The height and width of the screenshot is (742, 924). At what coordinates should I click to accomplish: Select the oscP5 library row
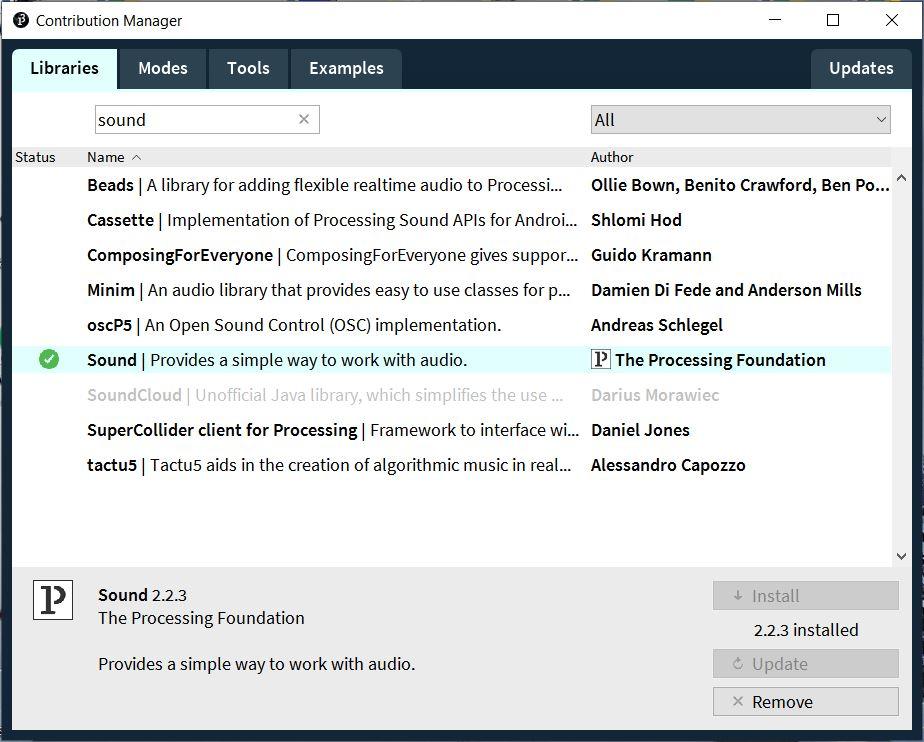pos(451,325)
